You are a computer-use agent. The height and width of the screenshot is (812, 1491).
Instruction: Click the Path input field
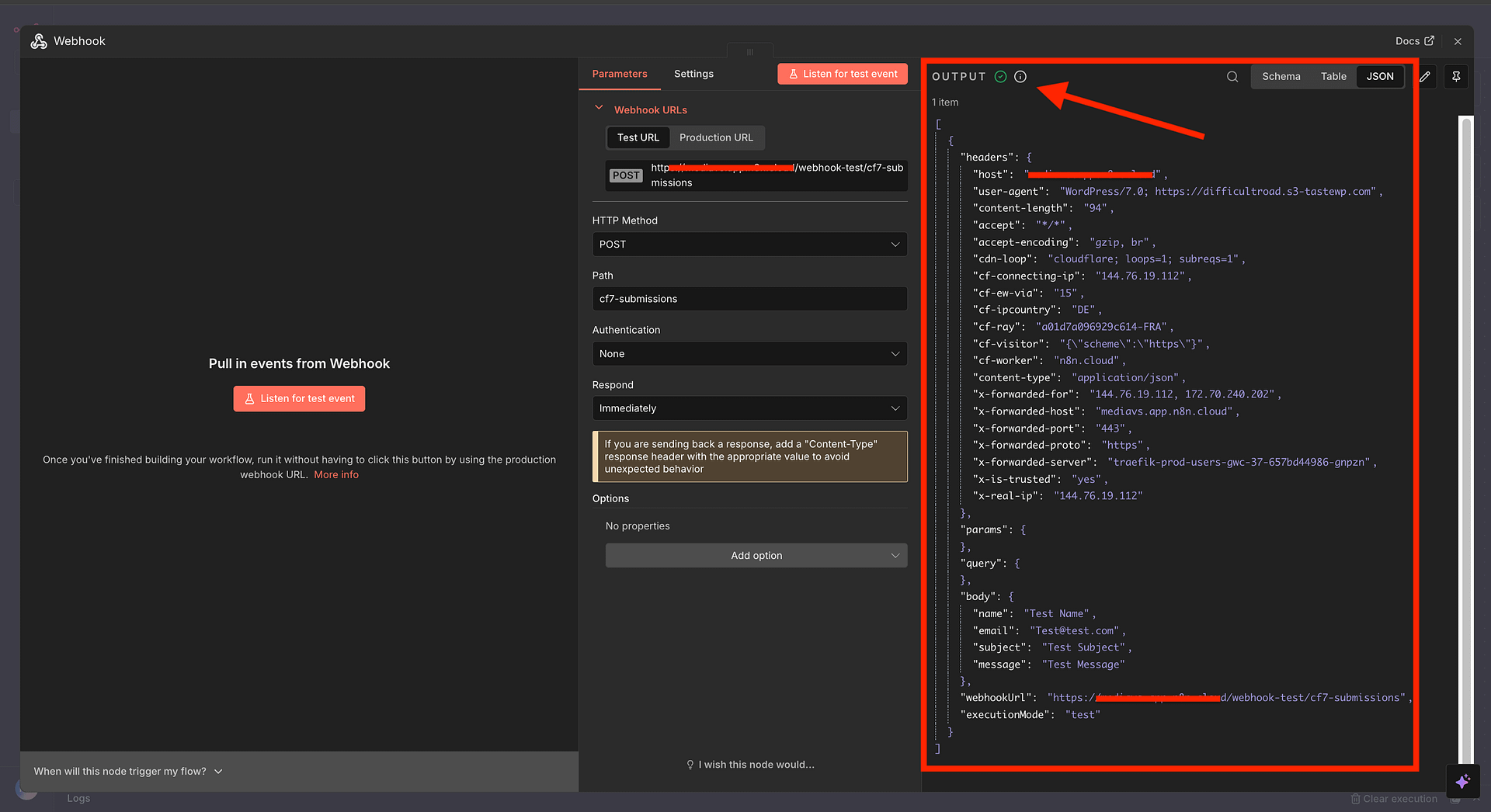click(749, 299)
